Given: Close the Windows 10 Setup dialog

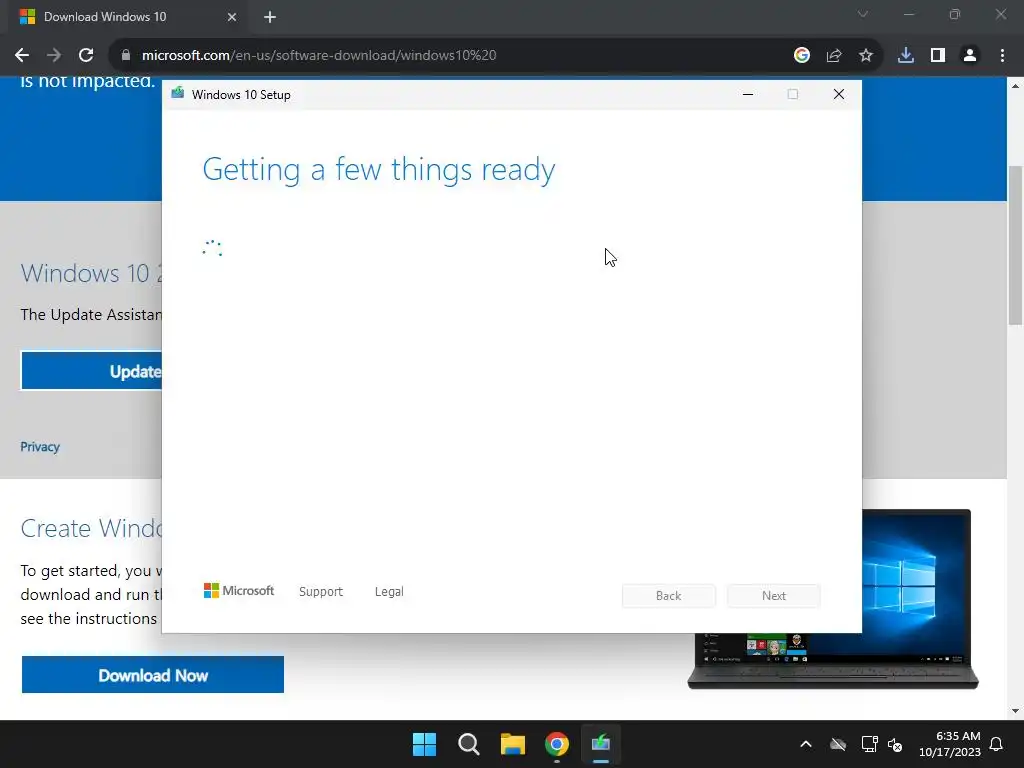Looking at the screenshot, I should click(839, 95).
